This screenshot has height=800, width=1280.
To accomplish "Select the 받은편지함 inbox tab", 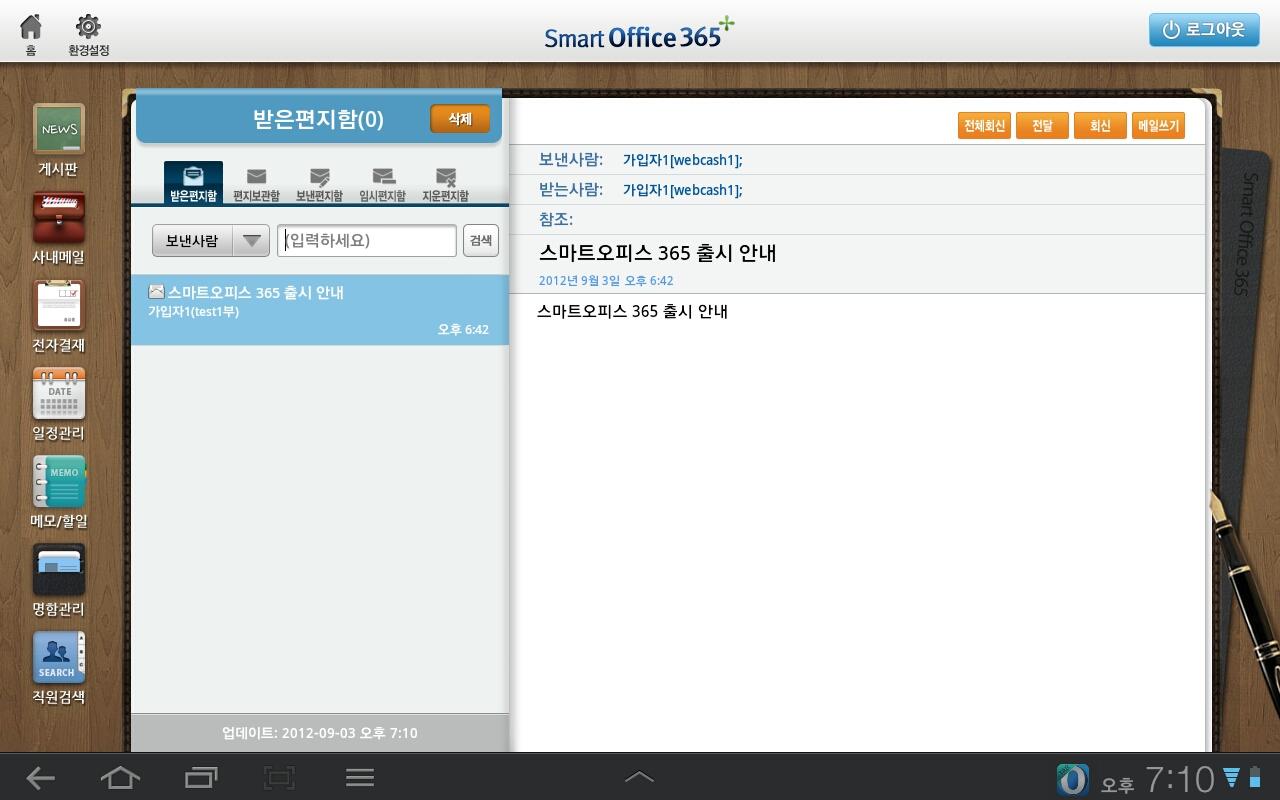I will tap(193, 183).
